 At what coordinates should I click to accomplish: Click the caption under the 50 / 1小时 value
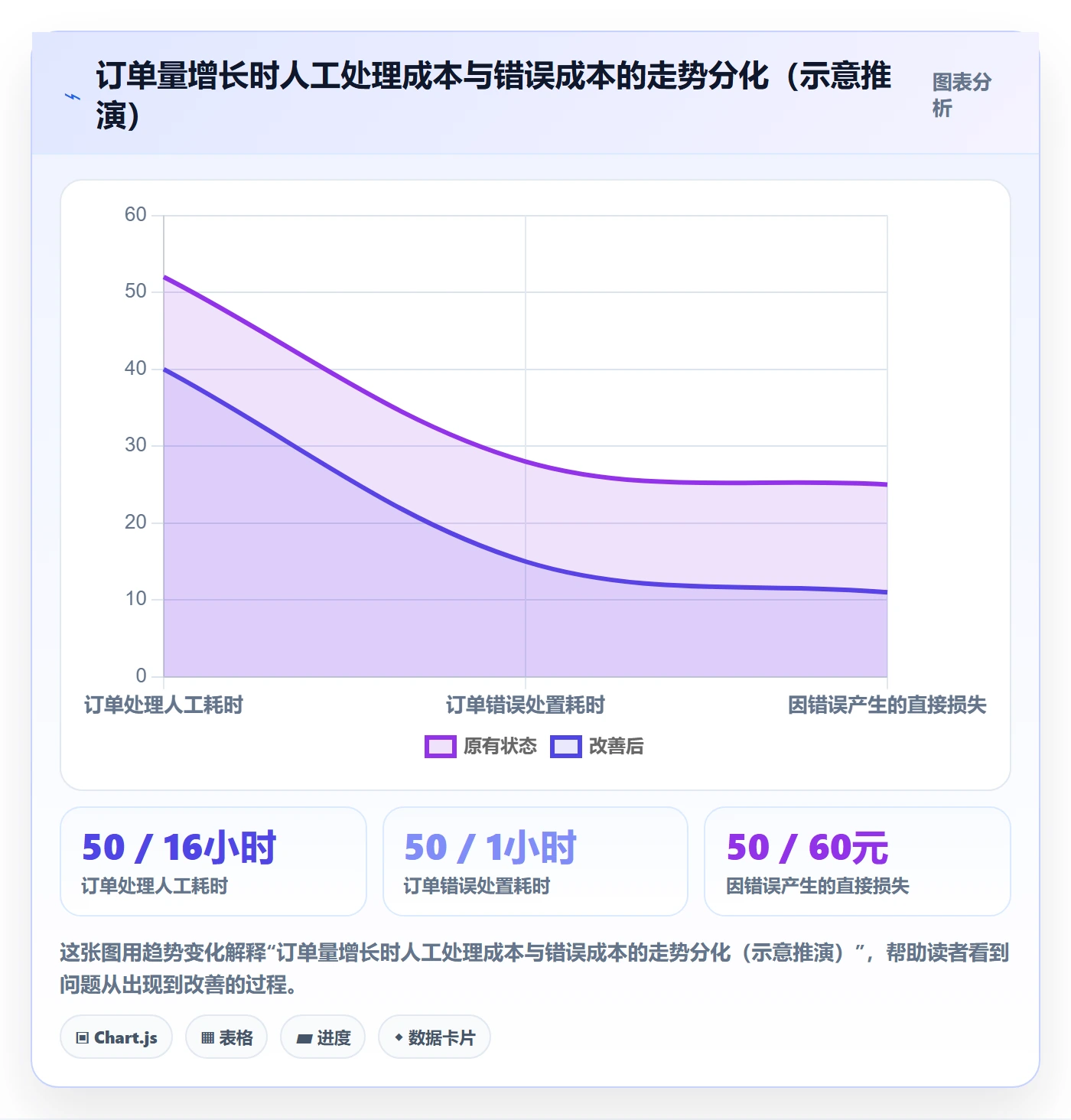pos(477,886)
